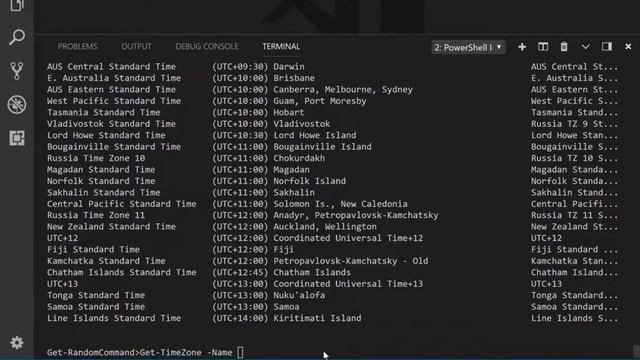The width and height of the screenshot is (640, 360).
Task: Click 'Tonga Standard Time' text
Action: (x=96, y=295)
